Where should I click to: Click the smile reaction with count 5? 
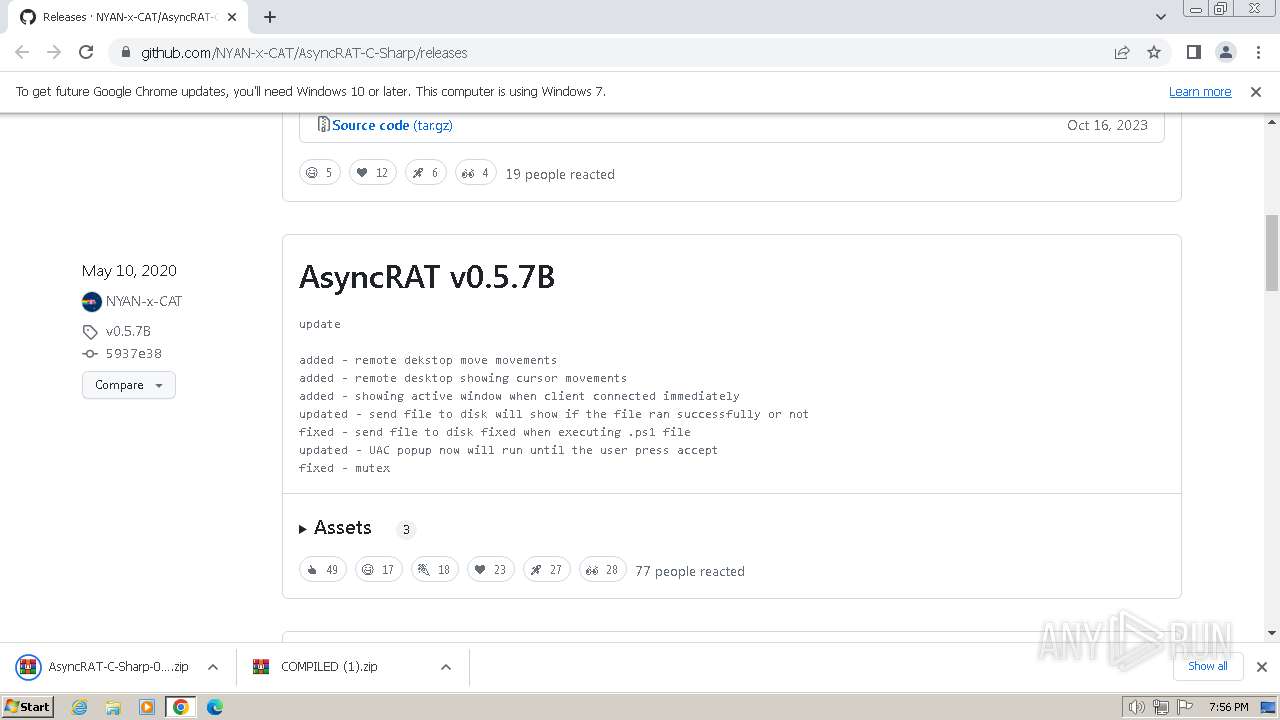click(320, 173)
